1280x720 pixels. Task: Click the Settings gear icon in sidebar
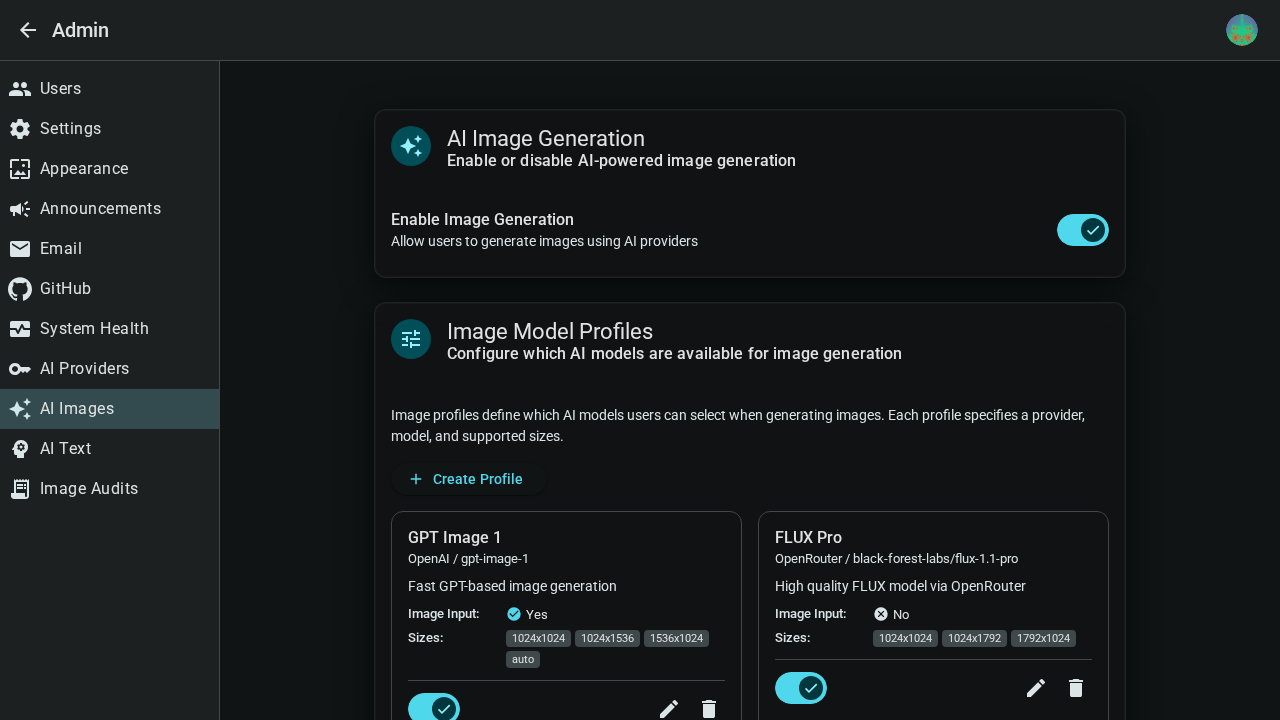tap(20, 129)
